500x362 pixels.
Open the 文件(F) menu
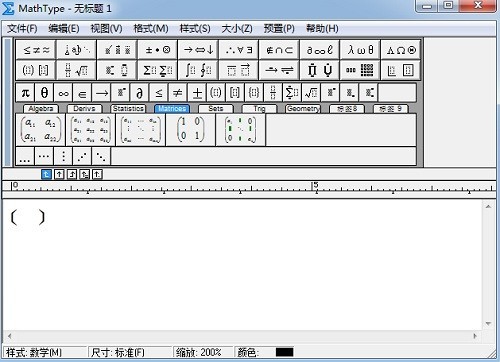coord(22,29)
